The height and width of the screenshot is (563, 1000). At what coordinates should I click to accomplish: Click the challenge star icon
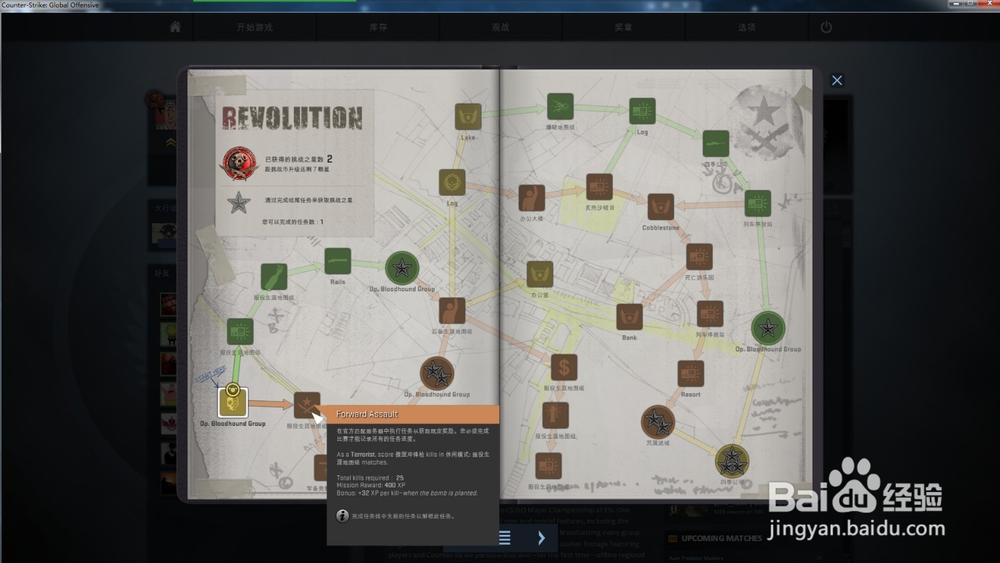[239, 203]
